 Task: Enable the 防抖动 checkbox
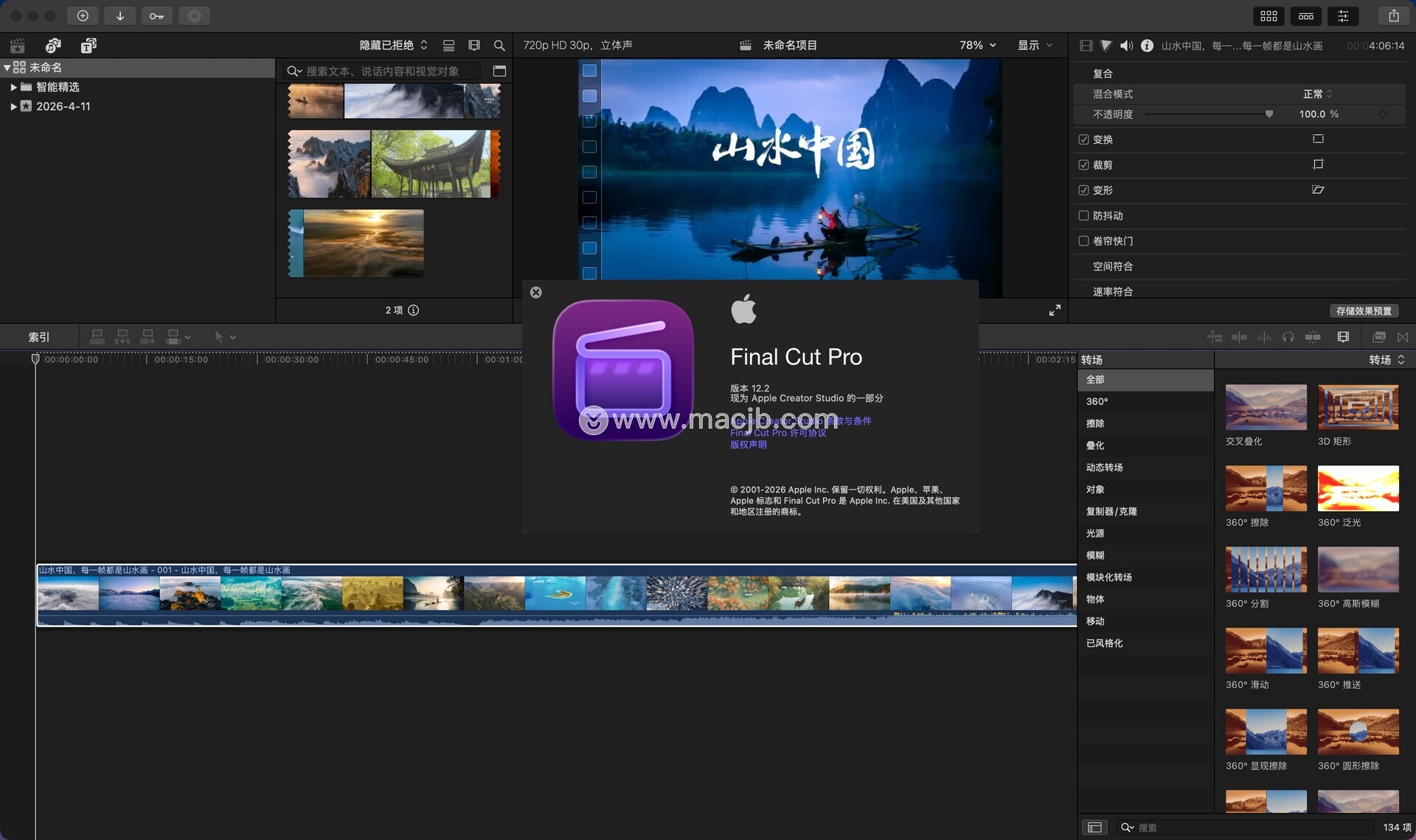click(x=1083, y=215)
